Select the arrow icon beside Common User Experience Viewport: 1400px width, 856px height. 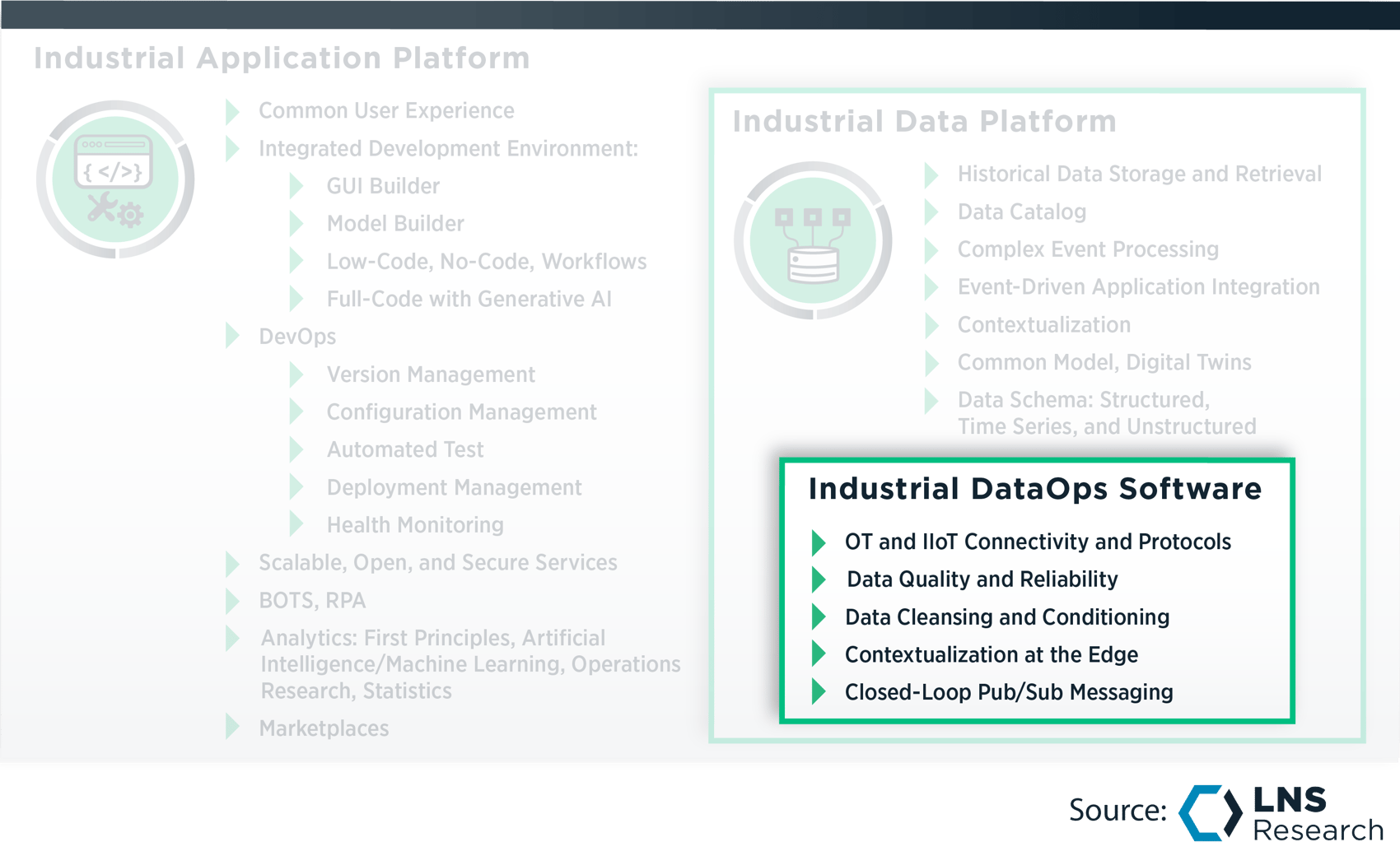231,110
